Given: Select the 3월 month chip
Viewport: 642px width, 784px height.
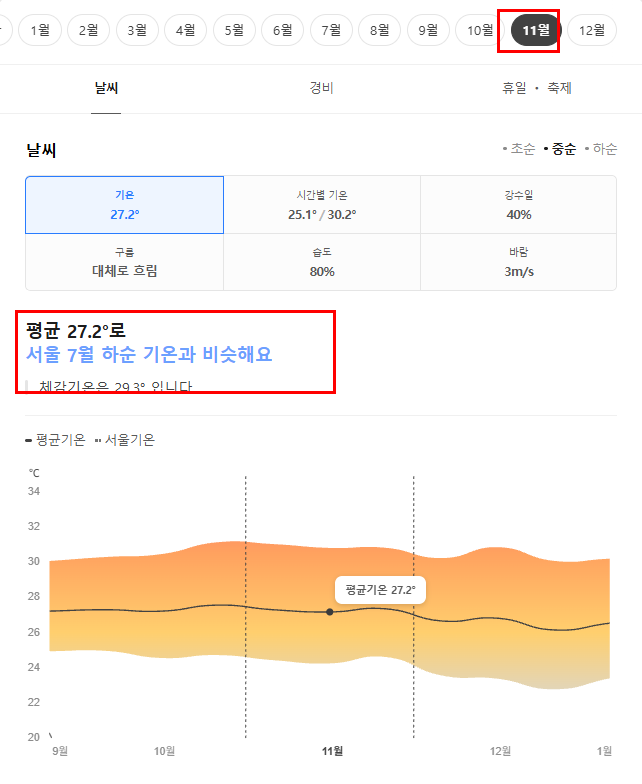Looking at the screenshot, I should click(137, 30).
